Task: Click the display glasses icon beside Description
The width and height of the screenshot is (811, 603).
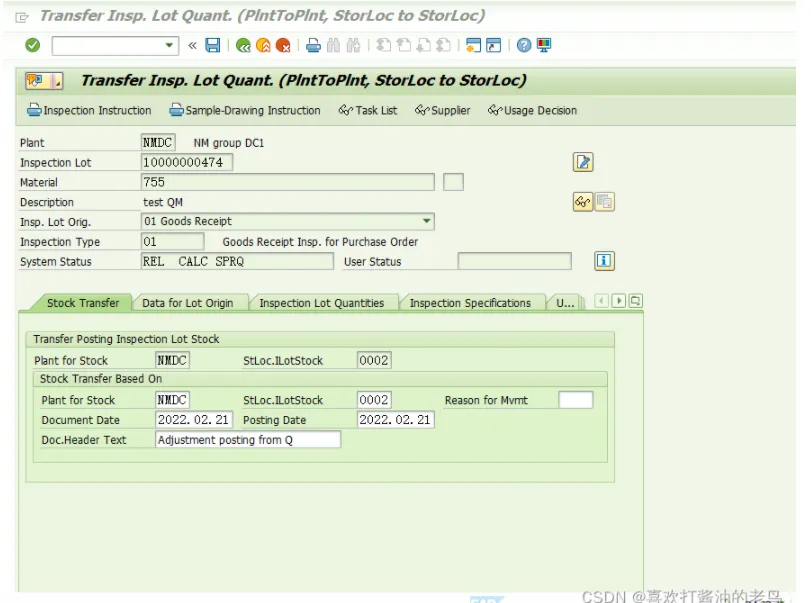Action: (x=583, y=202)
